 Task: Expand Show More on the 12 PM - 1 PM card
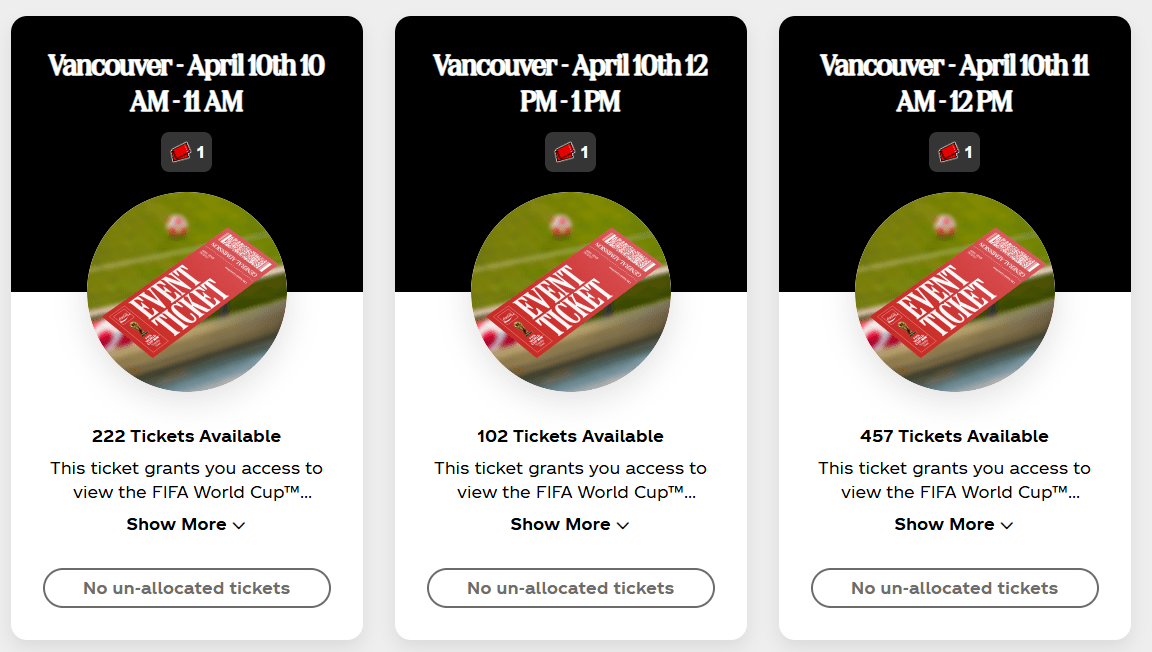coord(570,524)
